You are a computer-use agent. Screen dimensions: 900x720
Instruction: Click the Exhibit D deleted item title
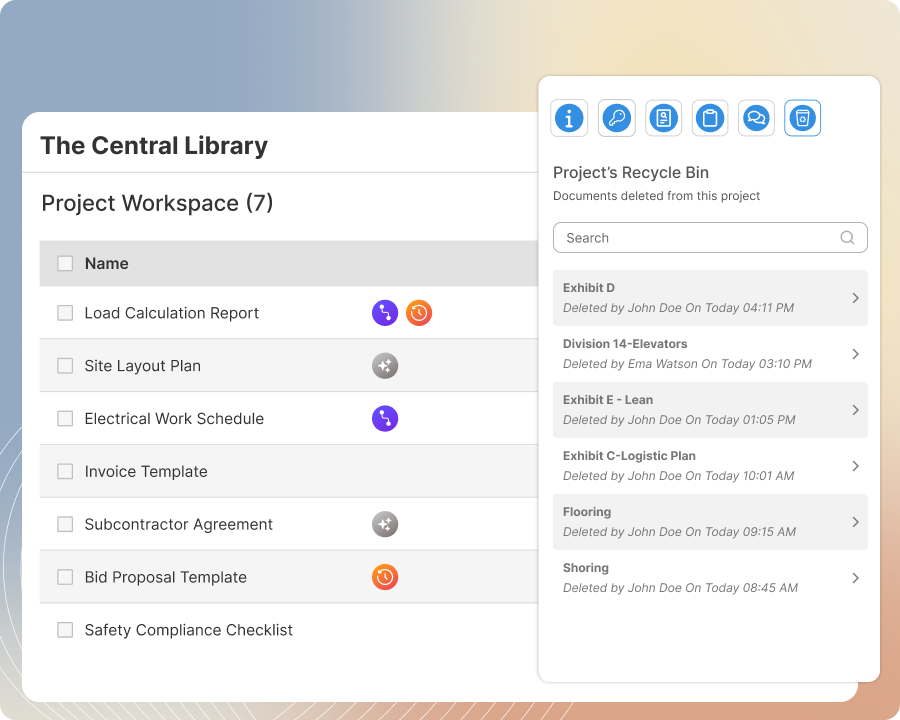[589, 288]
